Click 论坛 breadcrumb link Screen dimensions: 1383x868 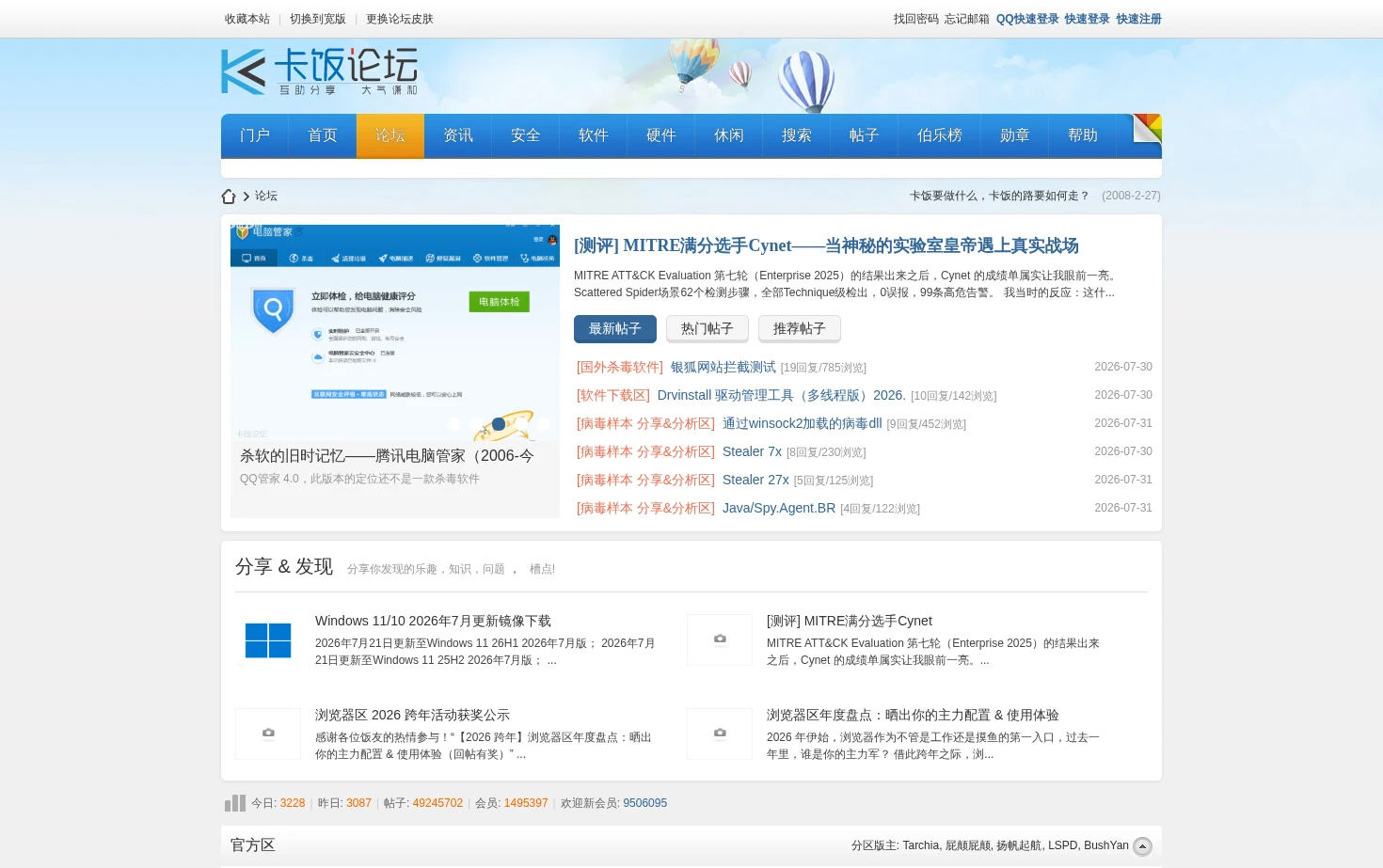[x=266, y=196]
